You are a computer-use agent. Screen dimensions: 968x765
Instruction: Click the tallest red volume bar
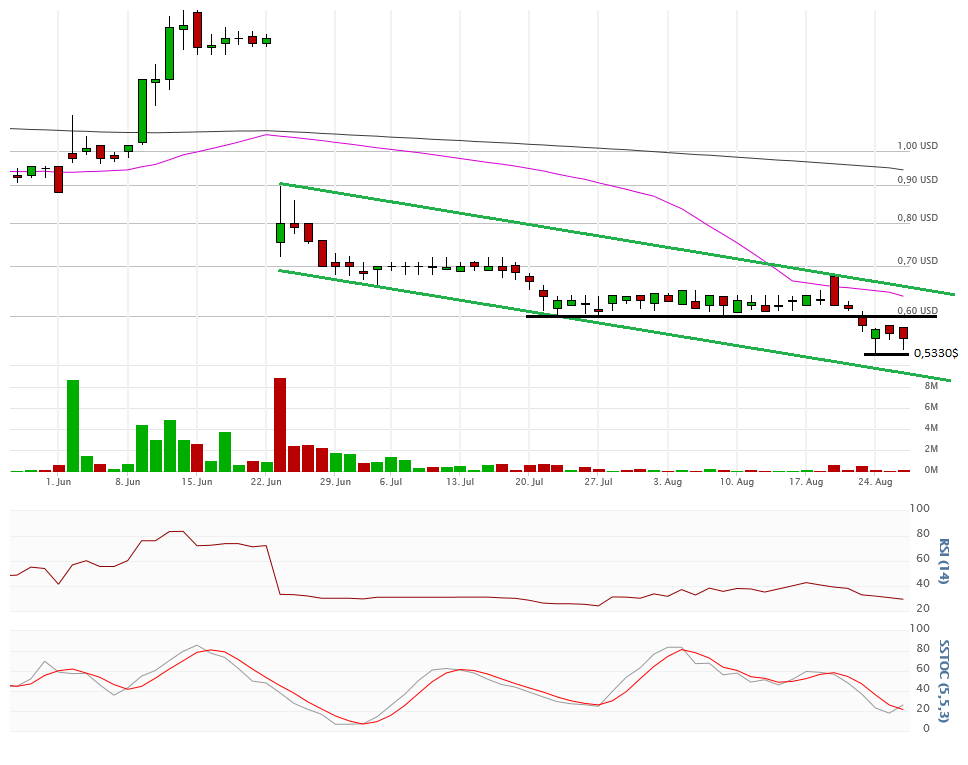point(280,424)
